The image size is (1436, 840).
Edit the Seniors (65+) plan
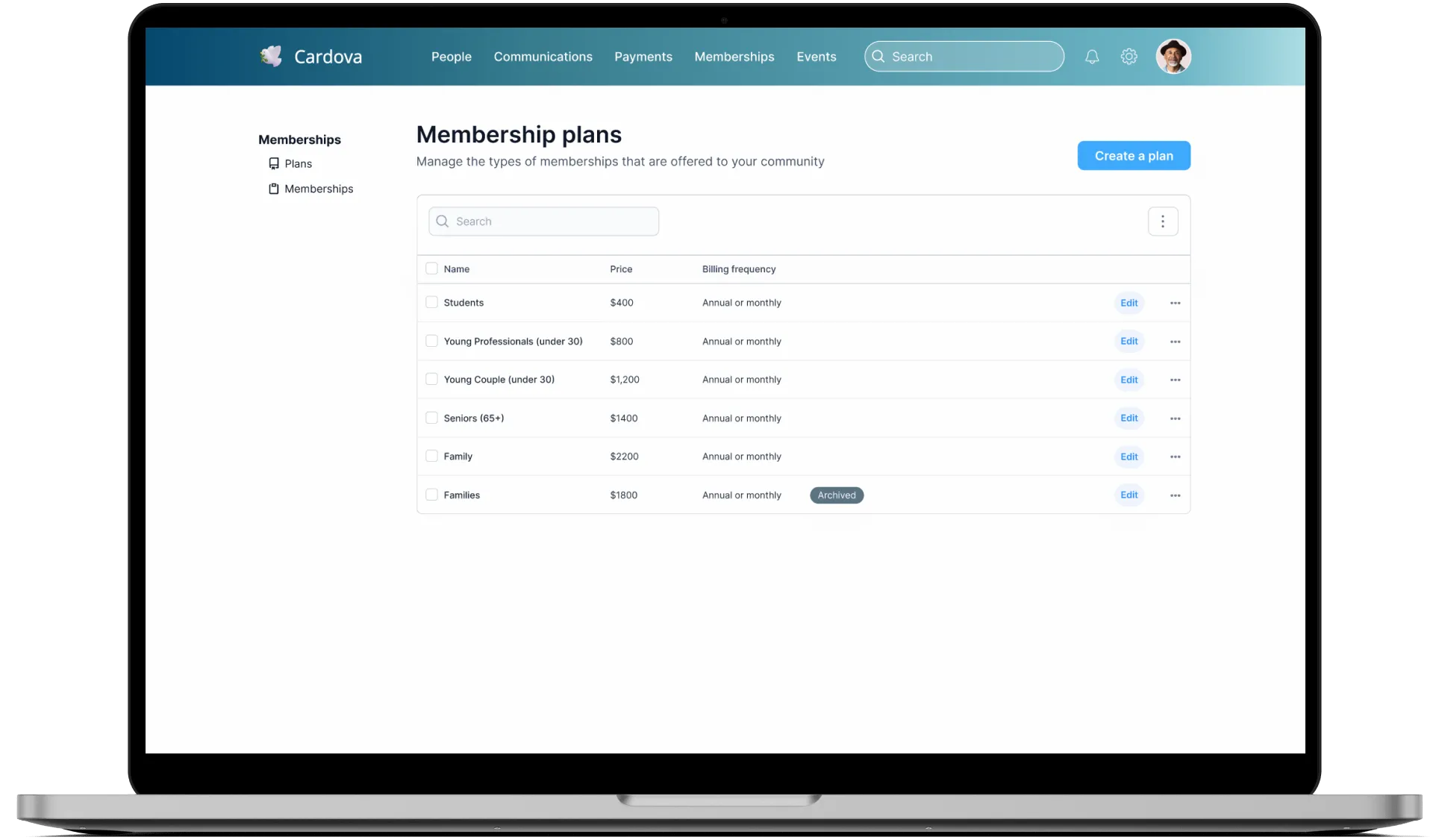(x=1129, y=418)
